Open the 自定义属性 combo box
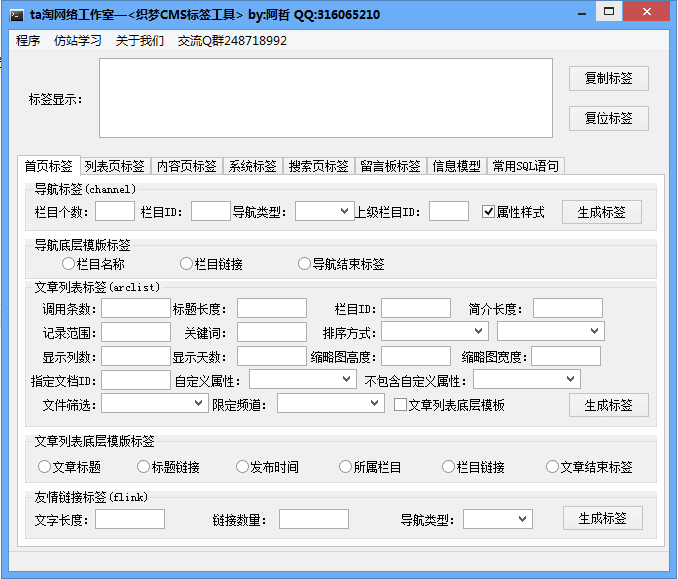 tap(302, 380)
